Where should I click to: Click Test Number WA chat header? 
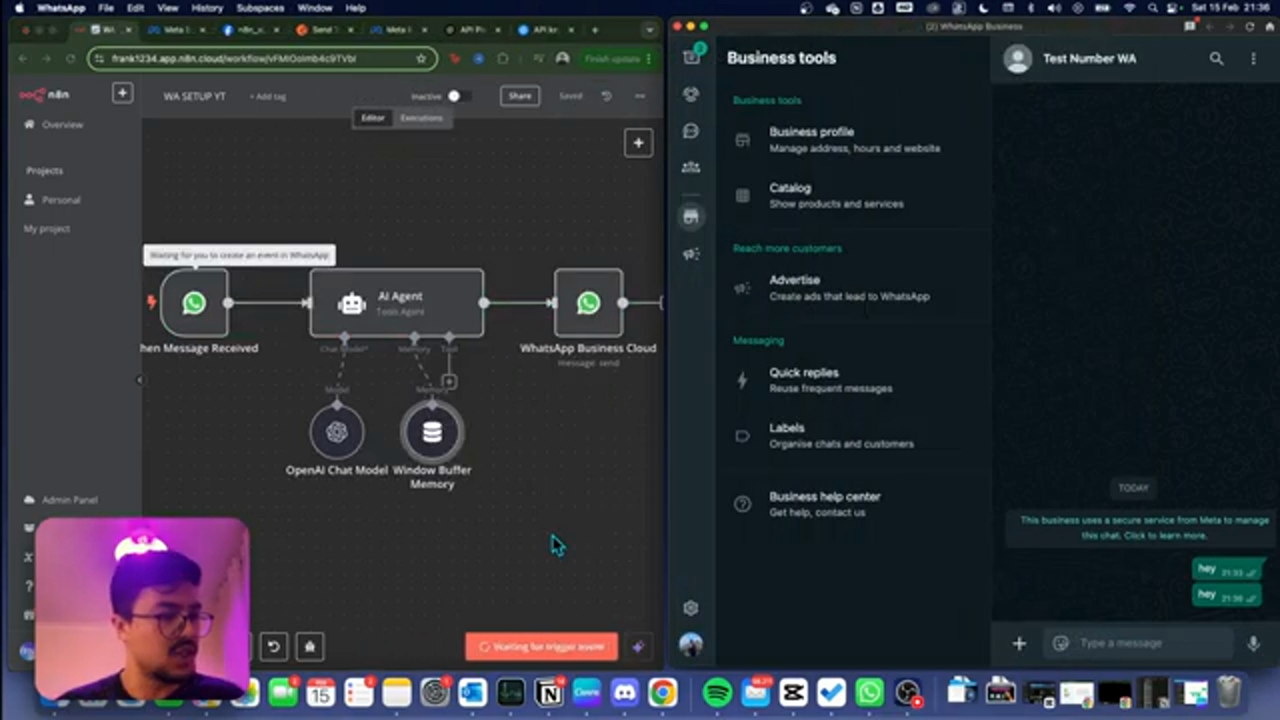[1090, 59]
